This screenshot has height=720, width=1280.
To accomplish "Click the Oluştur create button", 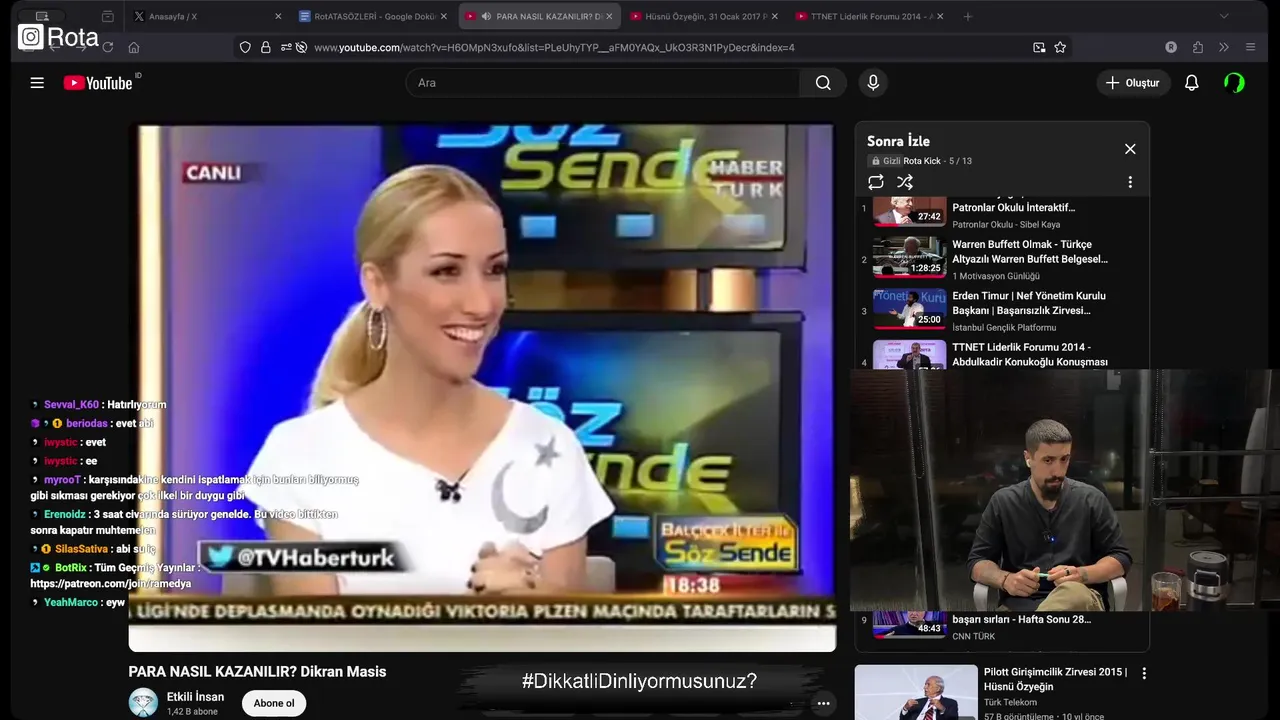I will (1133, 83).
